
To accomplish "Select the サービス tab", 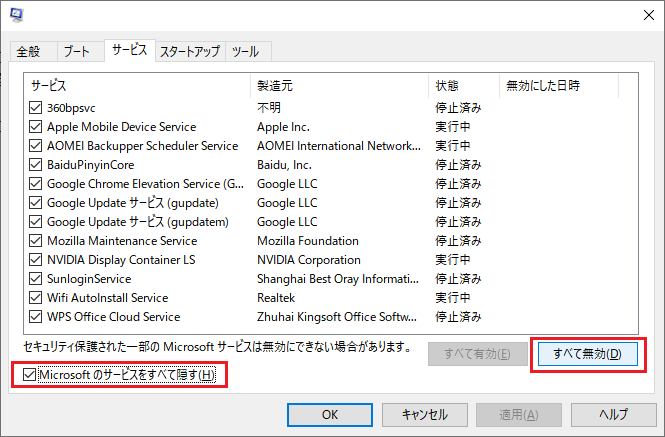I will point(129,50).
